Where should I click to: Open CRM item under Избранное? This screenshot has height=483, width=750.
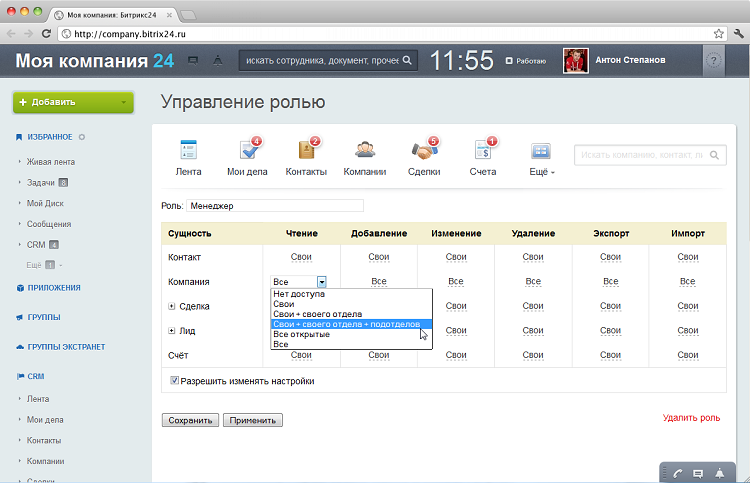(36, 245)
